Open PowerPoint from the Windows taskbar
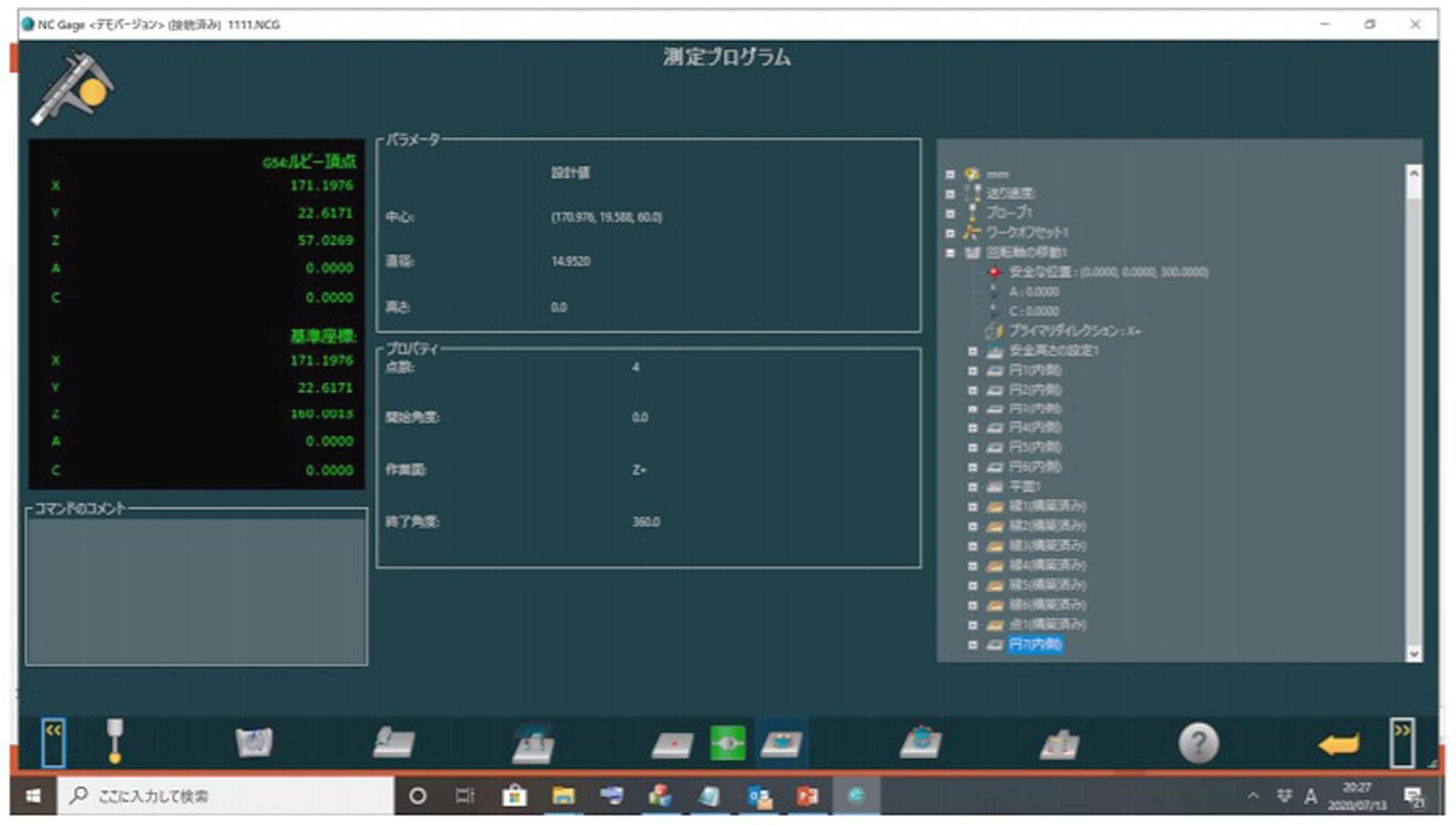The width and height of the screenshot is (1456, 825). click(807, 796)
